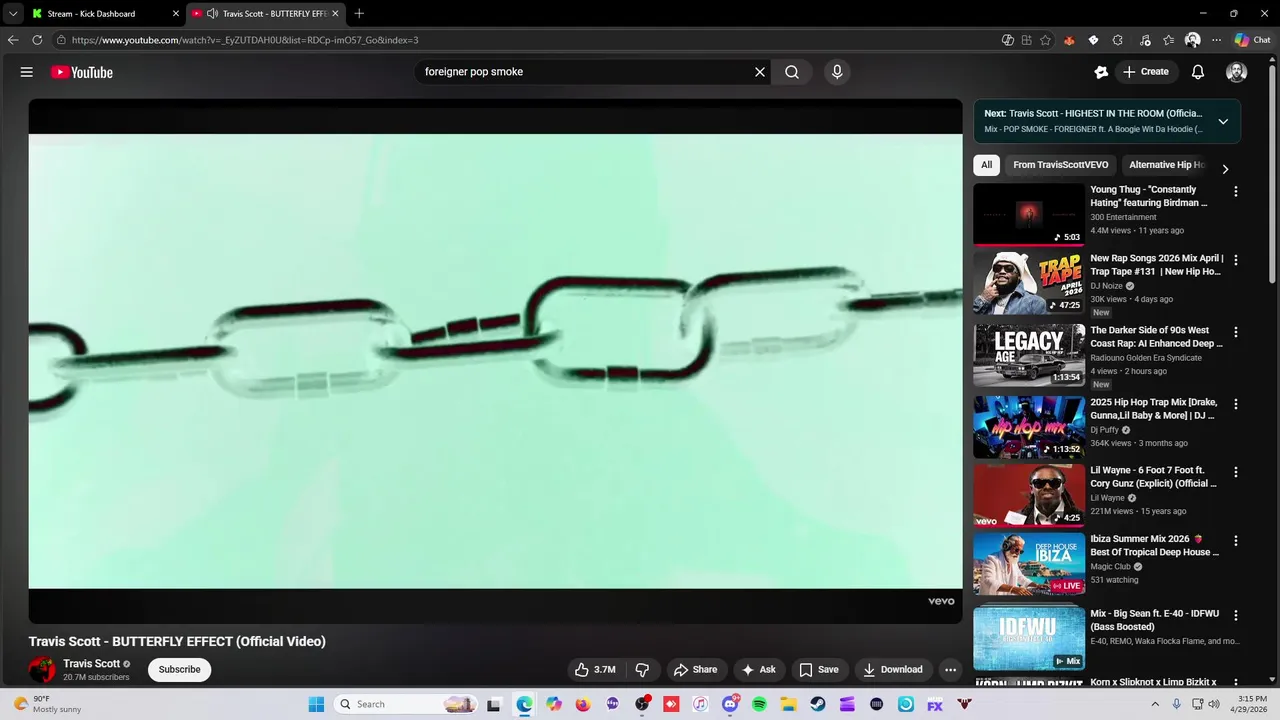Click the Download button
The image size is (1280, 720).
[893, 670]
